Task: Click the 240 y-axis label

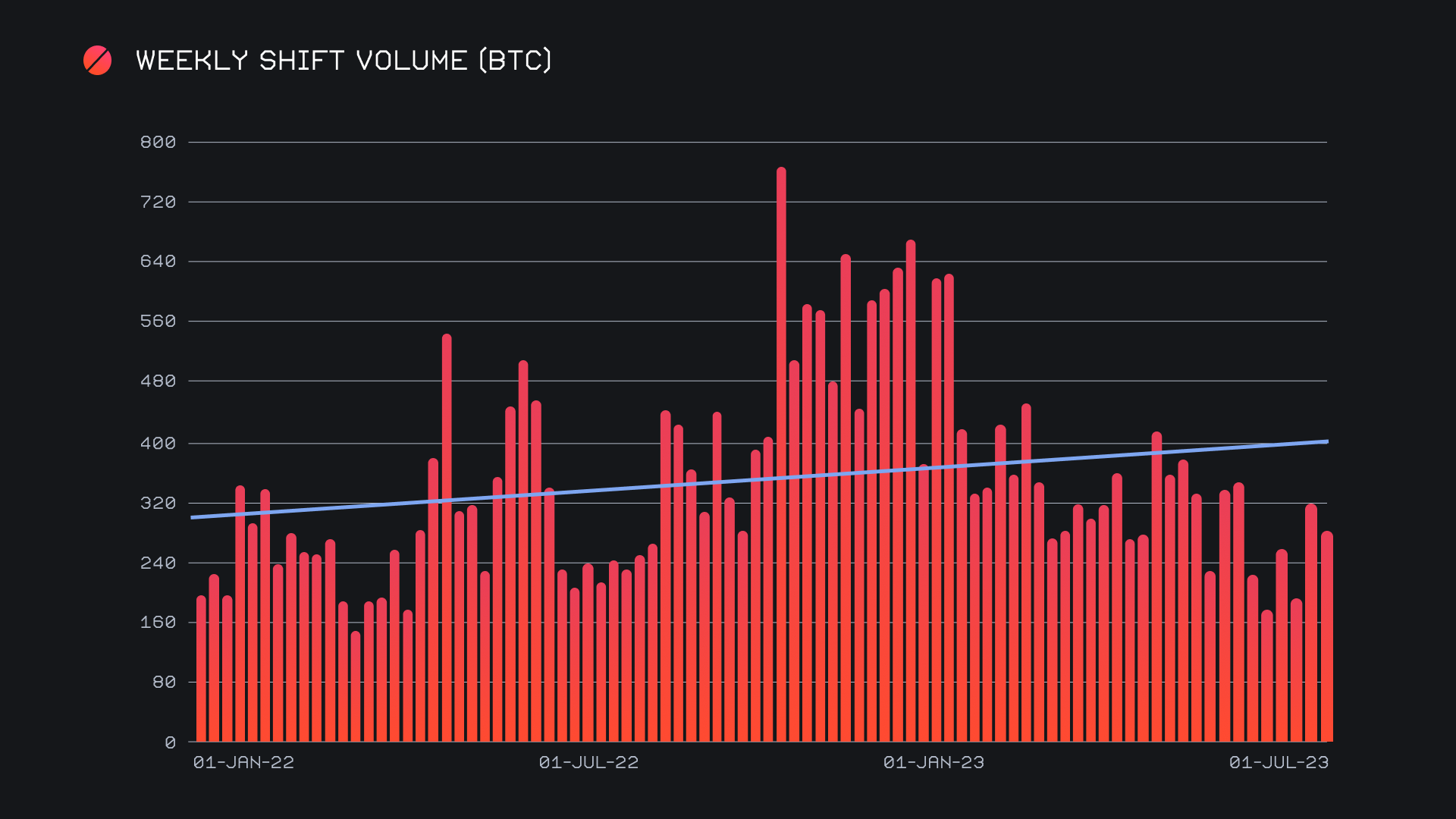Action: (x=158, y=563)
